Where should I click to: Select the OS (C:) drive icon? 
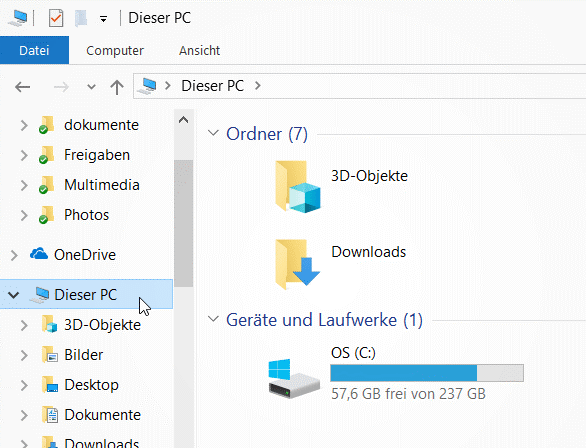(294, 378)
